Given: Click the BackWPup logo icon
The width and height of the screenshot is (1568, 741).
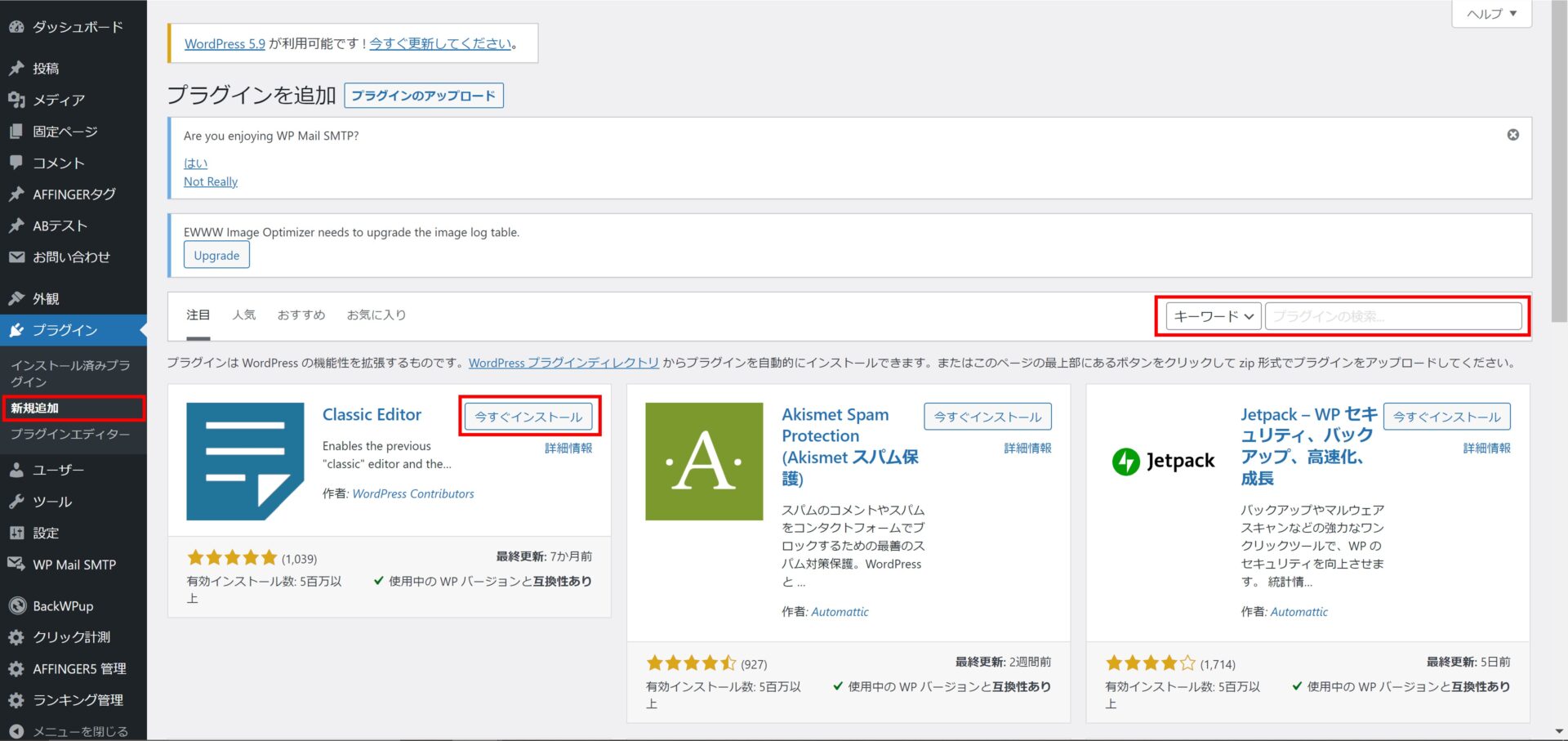Looking at the screenshot, I should pos(16,606).
